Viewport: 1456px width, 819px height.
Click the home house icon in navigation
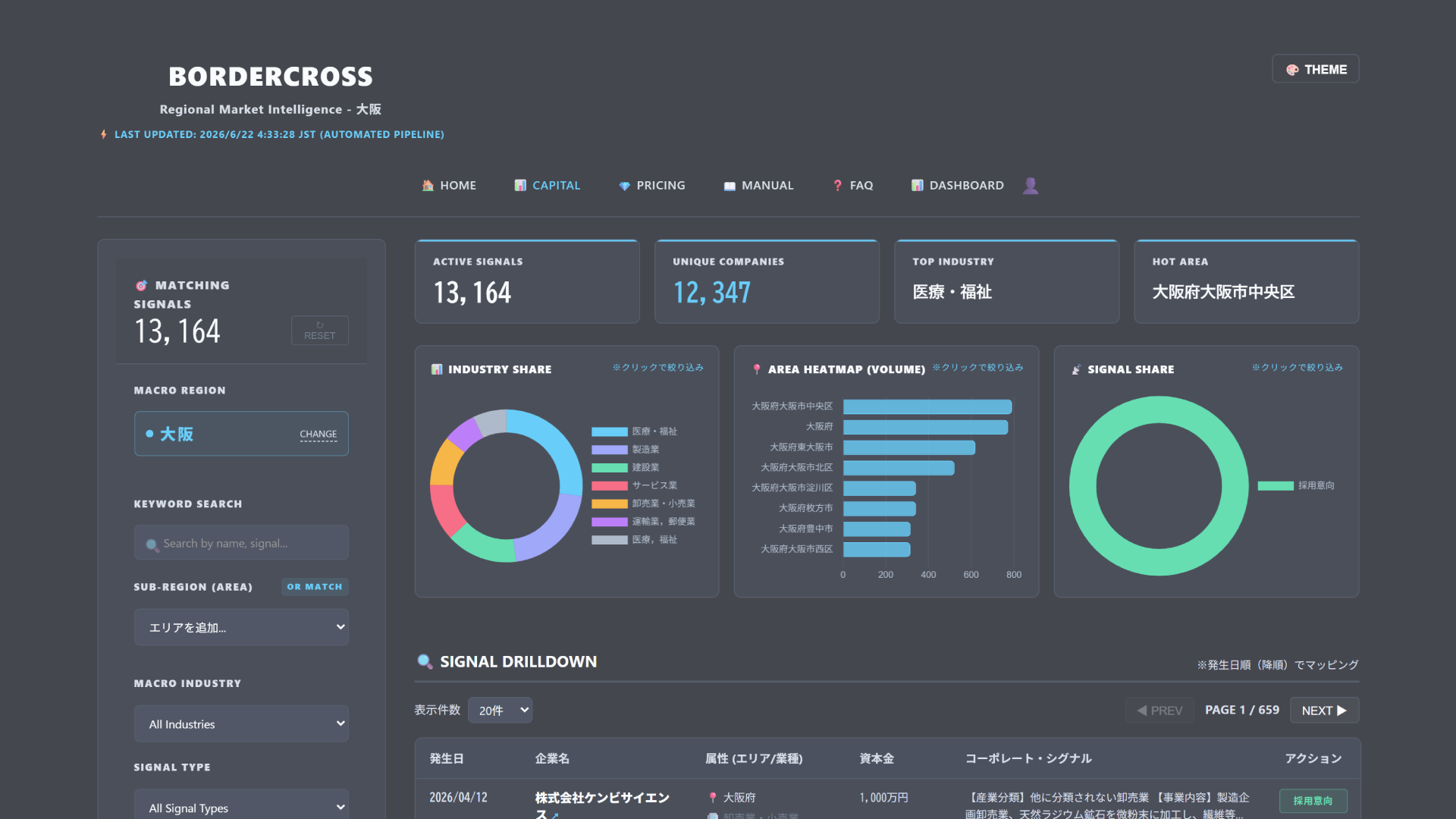tap(428, 185)
